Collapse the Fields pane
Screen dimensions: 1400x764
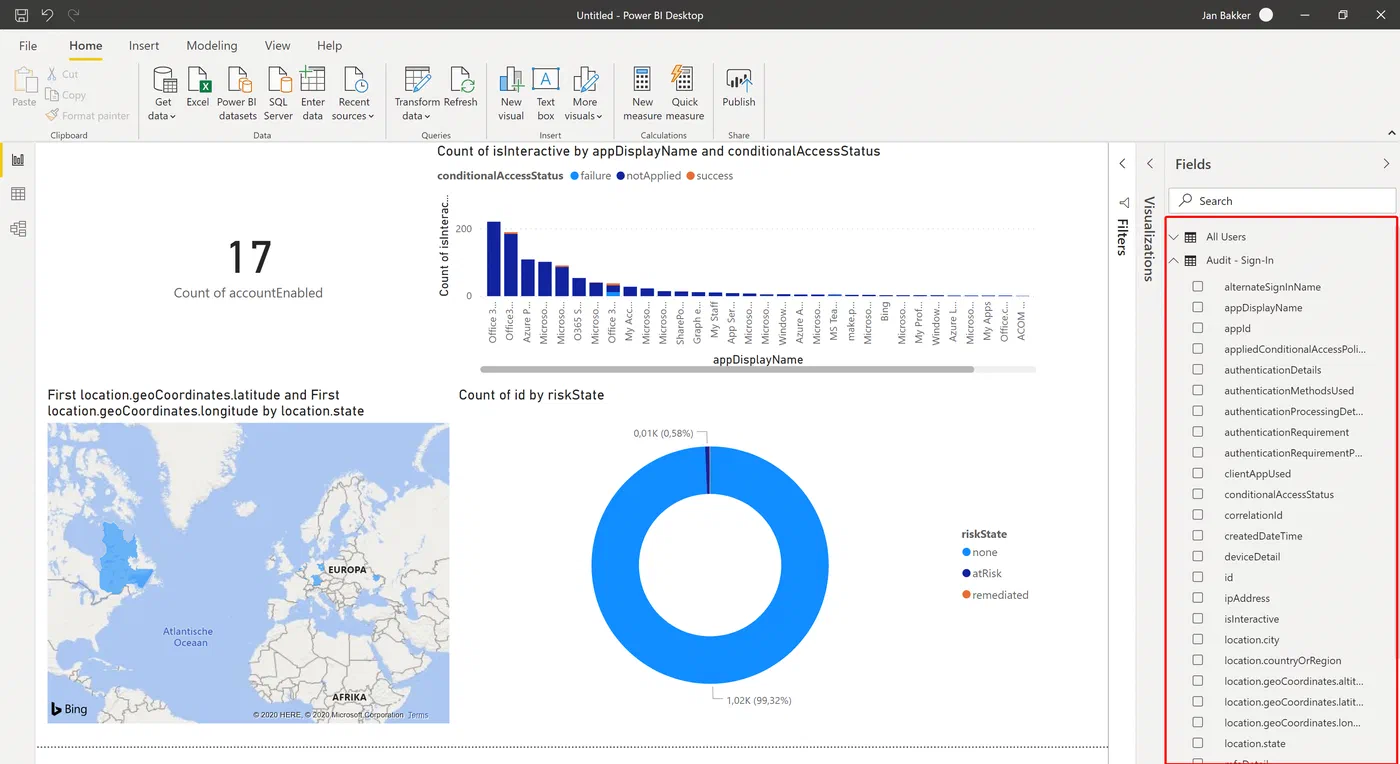[1386, 163]
